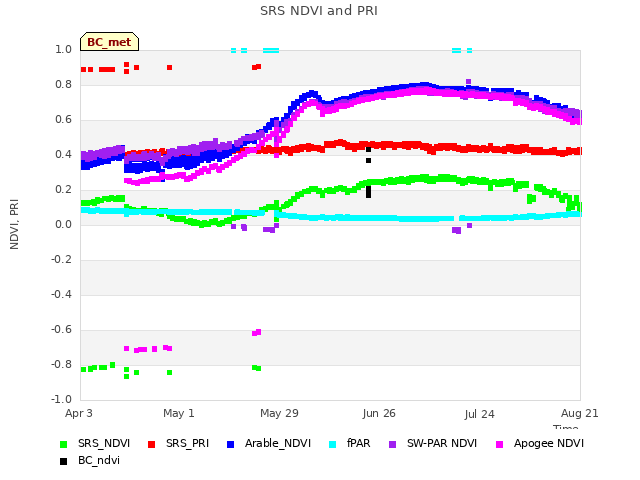Click the chart title SRS NDVI and PRI
640x480 pixels.
pos(319,11)
